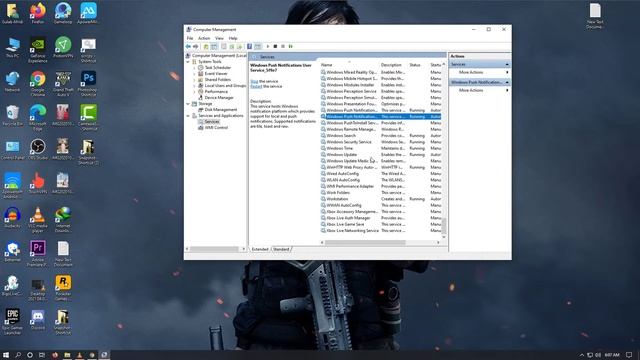640x360 pixels.
Task: Click the Windows Start button on taskbar
Action: coord(6,355)
